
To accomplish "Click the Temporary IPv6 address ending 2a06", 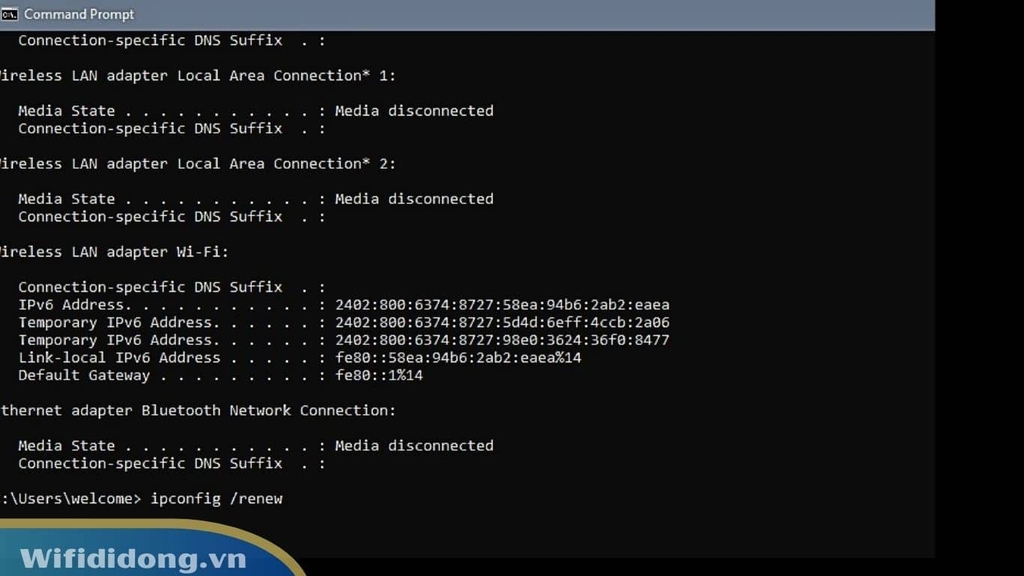I will pyautogui.click(x=502, y=323).
